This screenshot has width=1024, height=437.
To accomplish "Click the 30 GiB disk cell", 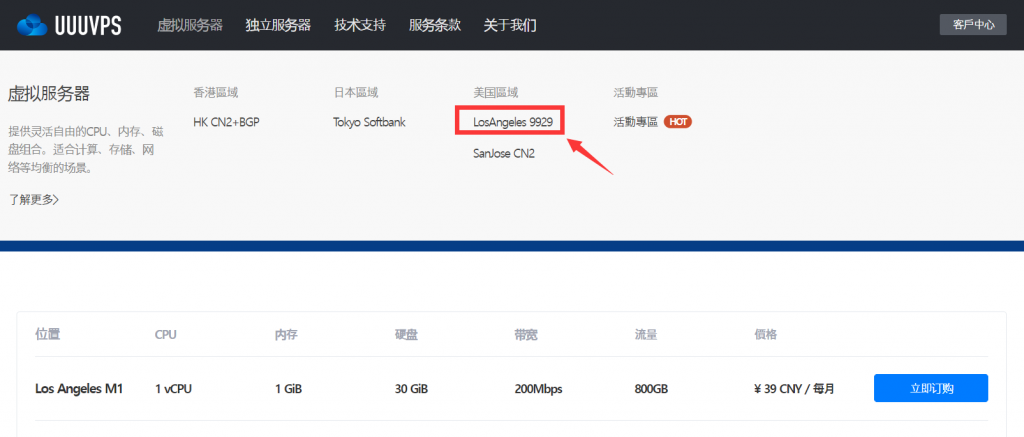I will pos(411,389).
